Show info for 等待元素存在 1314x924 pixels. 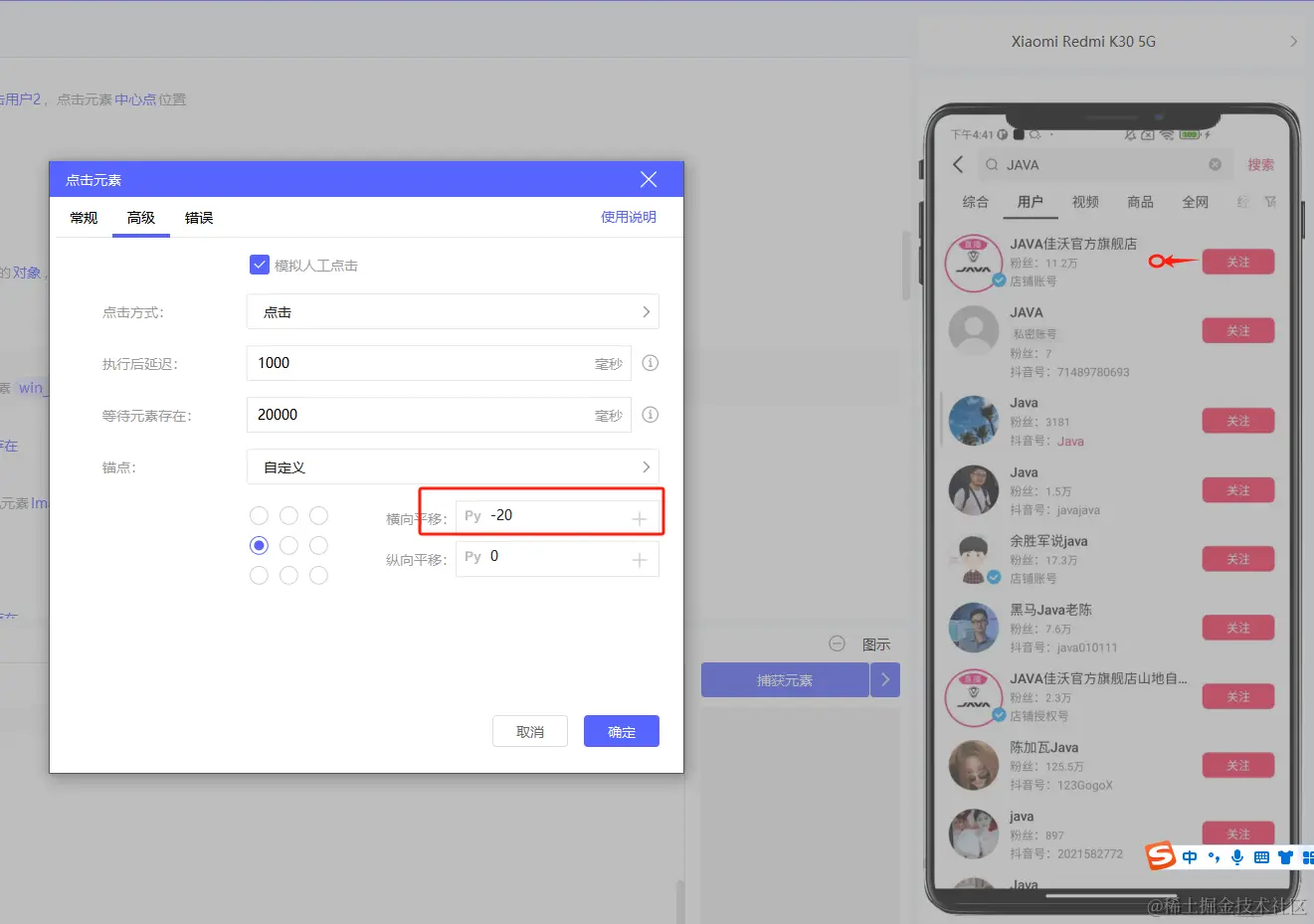[x=651, y=415]
